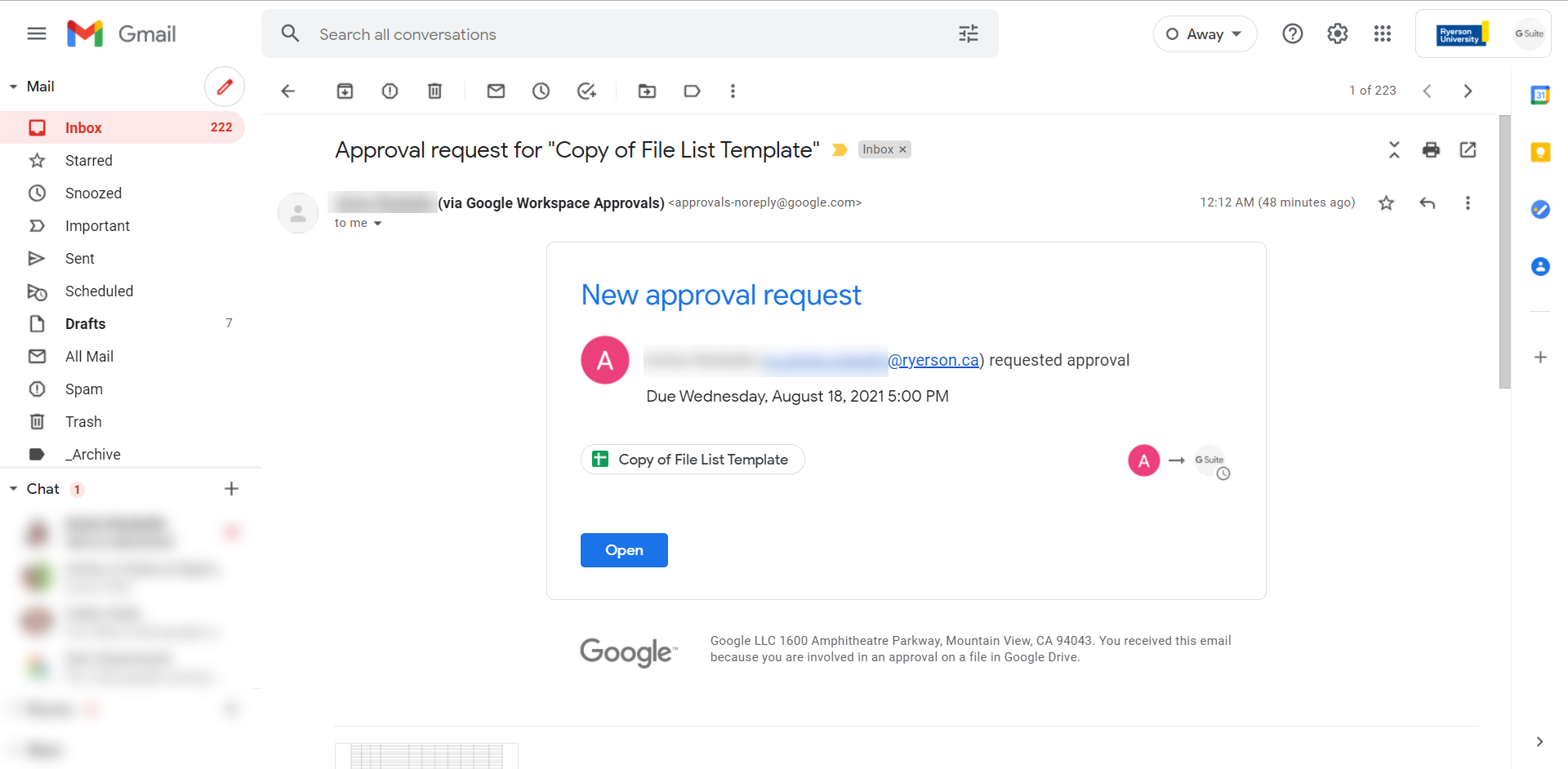Click the Archive icon in the toolbar
The width and height of the screenshot is (1568, 769).
[345, 91]
